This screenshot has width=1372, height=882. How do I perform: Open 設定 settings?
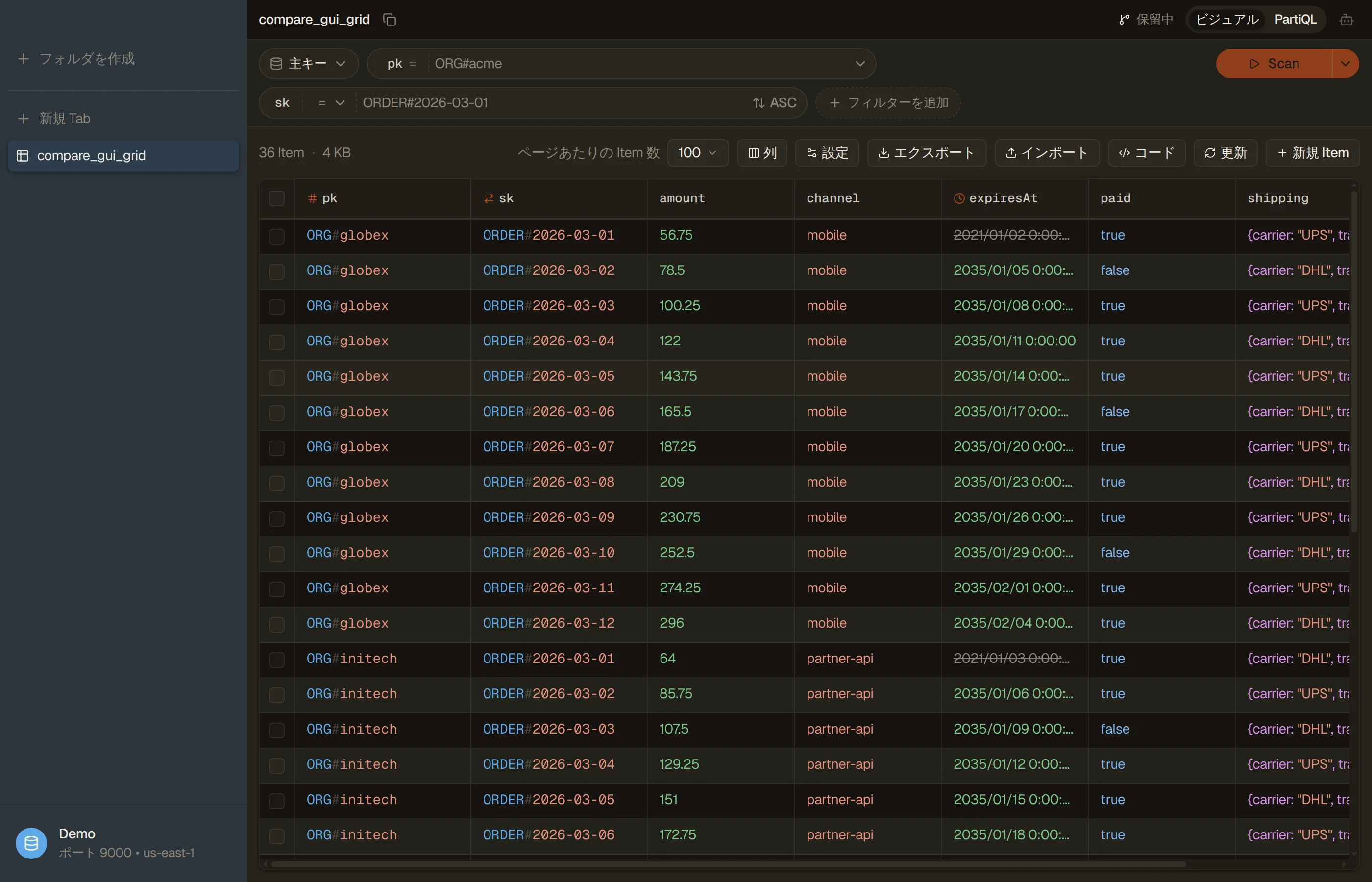pos(827,153)
